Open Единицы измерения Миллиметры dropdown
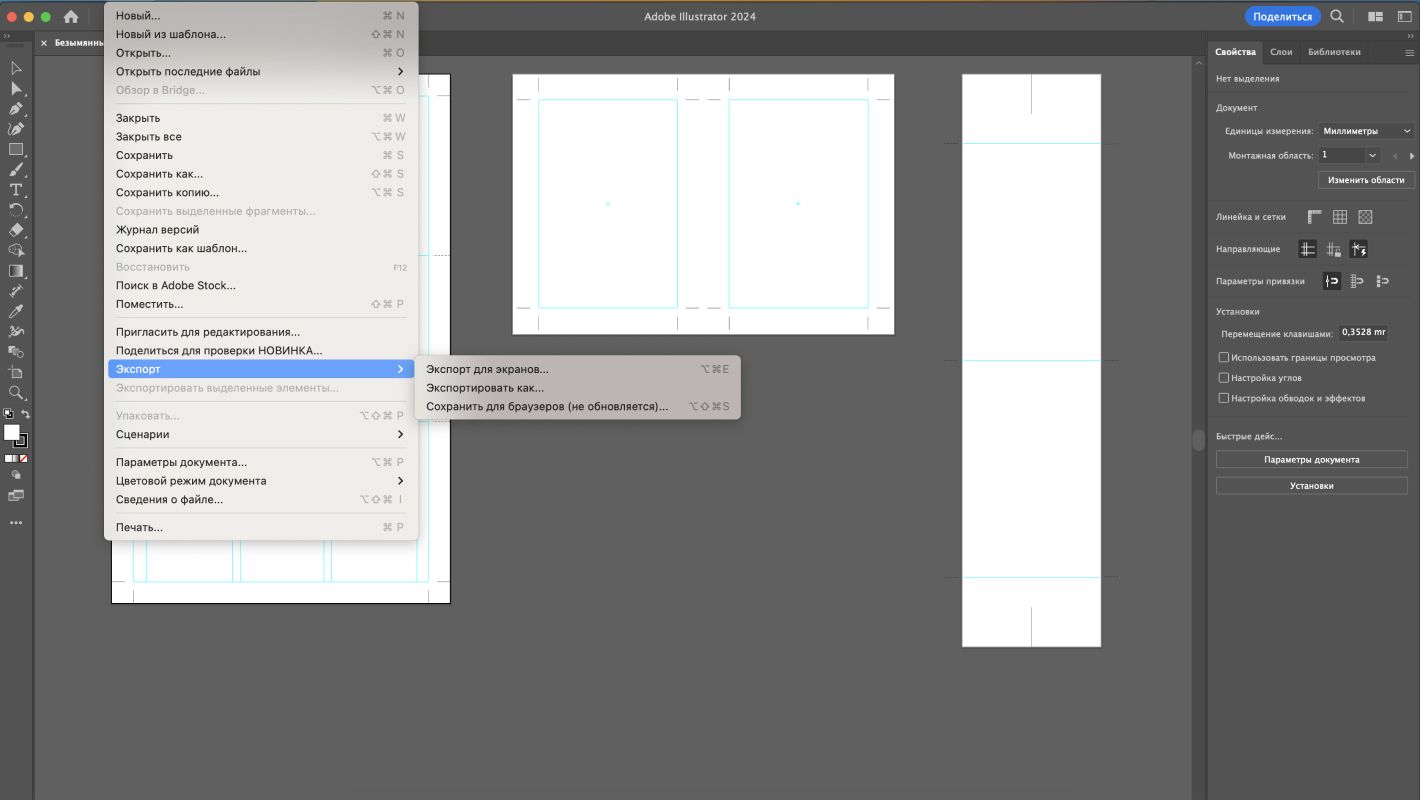1420x800 pixels. 1366,131
